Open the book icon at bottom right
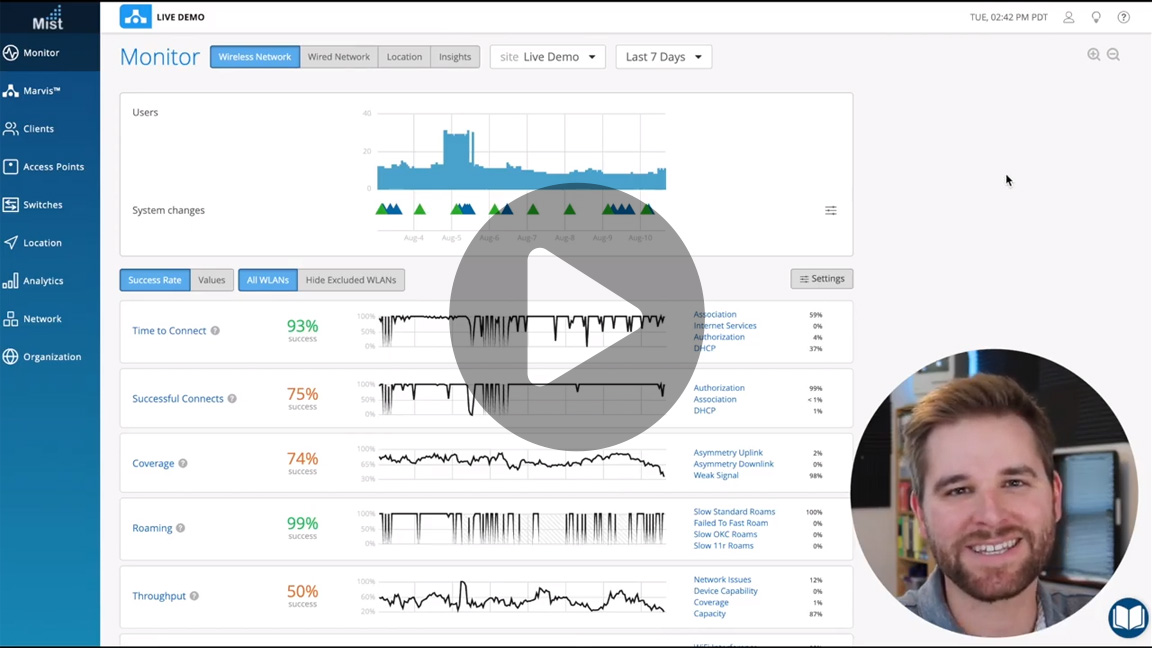The width and height of the screenshot is (1152, 648). click(x=1128, y=617)
